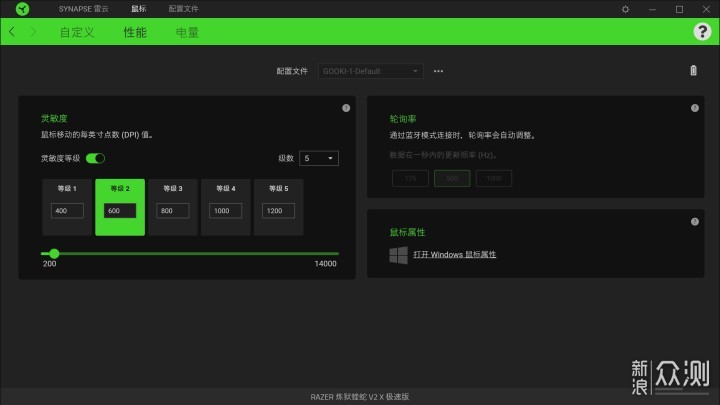
Task: Click the 200 minimum DPI label
Action: (50, 264)
